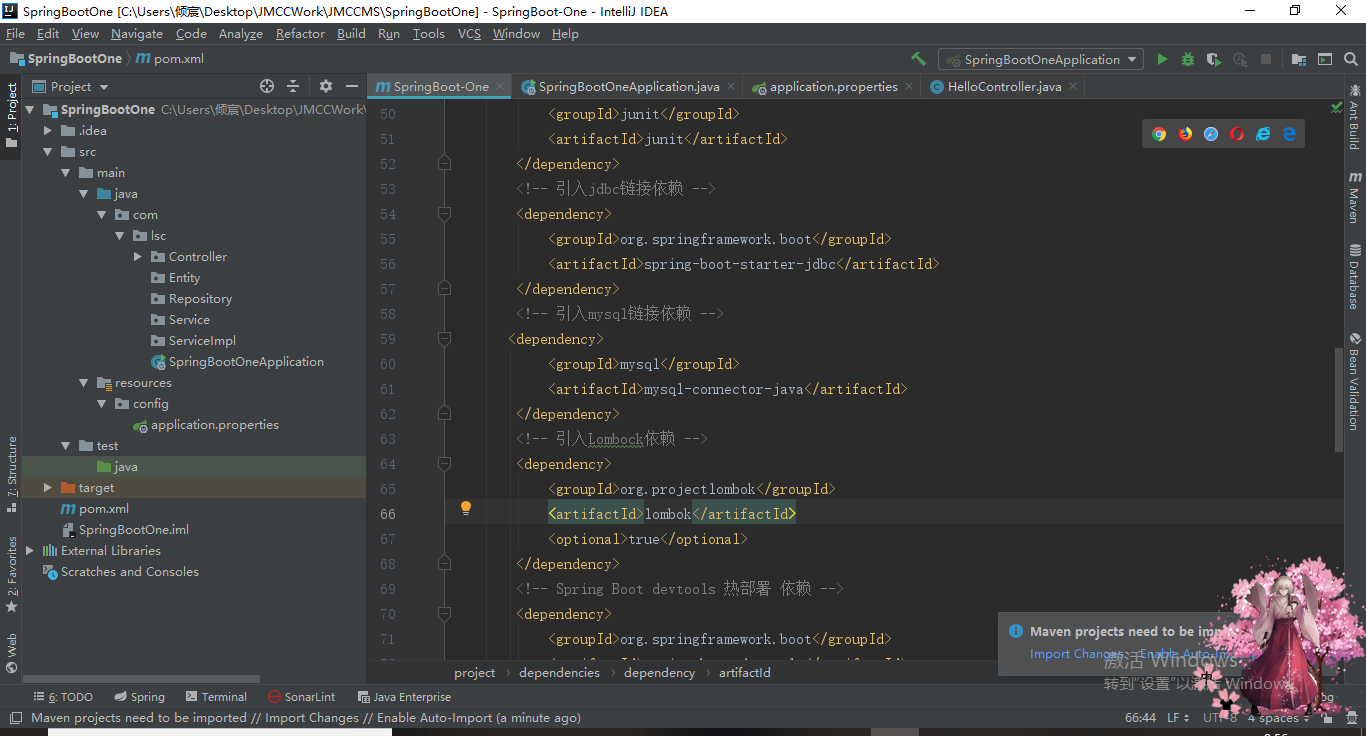
Task: Select pom.xml in the project tree
Action: click(x=104, y=509)
